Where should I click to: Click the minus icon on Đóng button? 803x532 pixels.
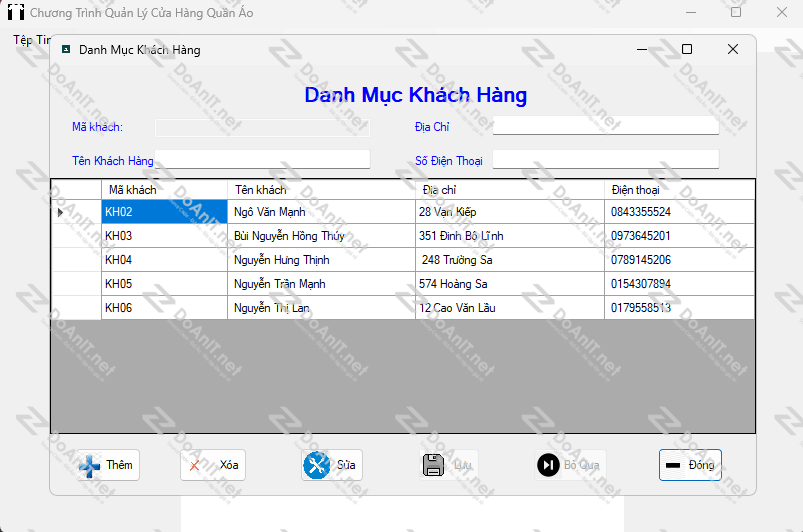coord(672,465)
